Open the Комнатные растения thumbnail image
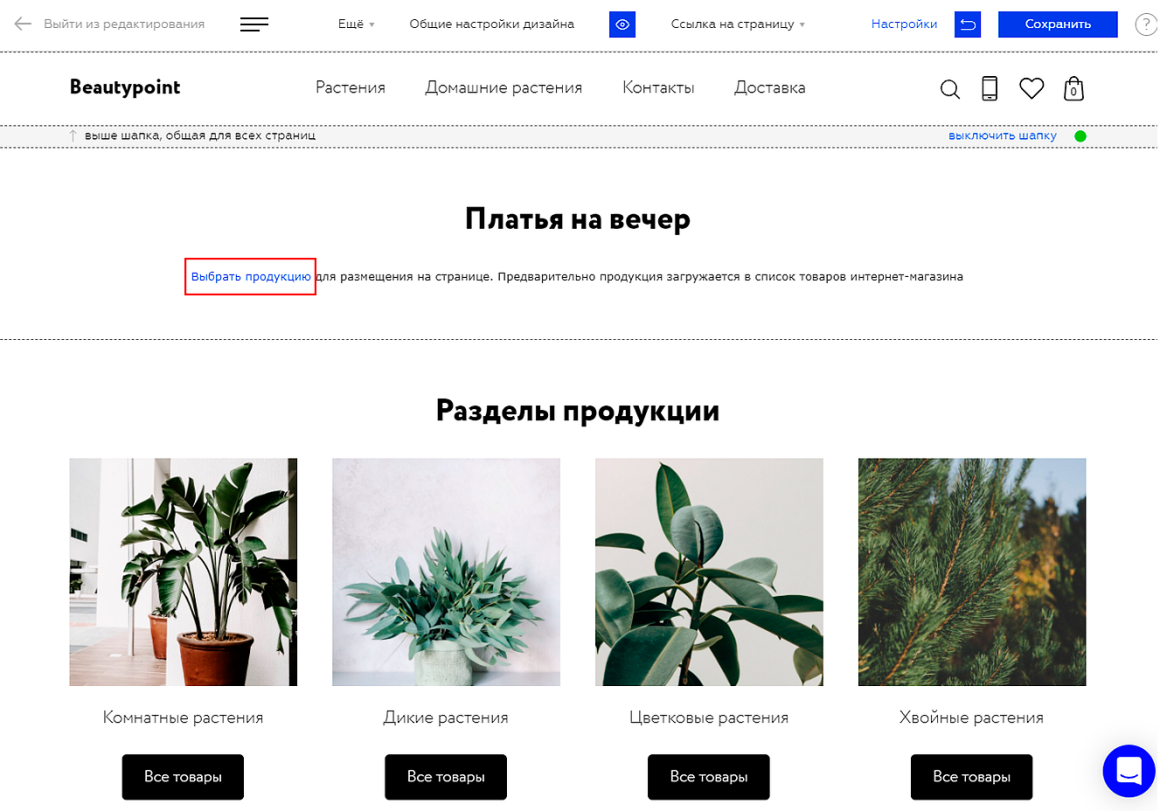 pyautogui.click(x=183, y=572)
